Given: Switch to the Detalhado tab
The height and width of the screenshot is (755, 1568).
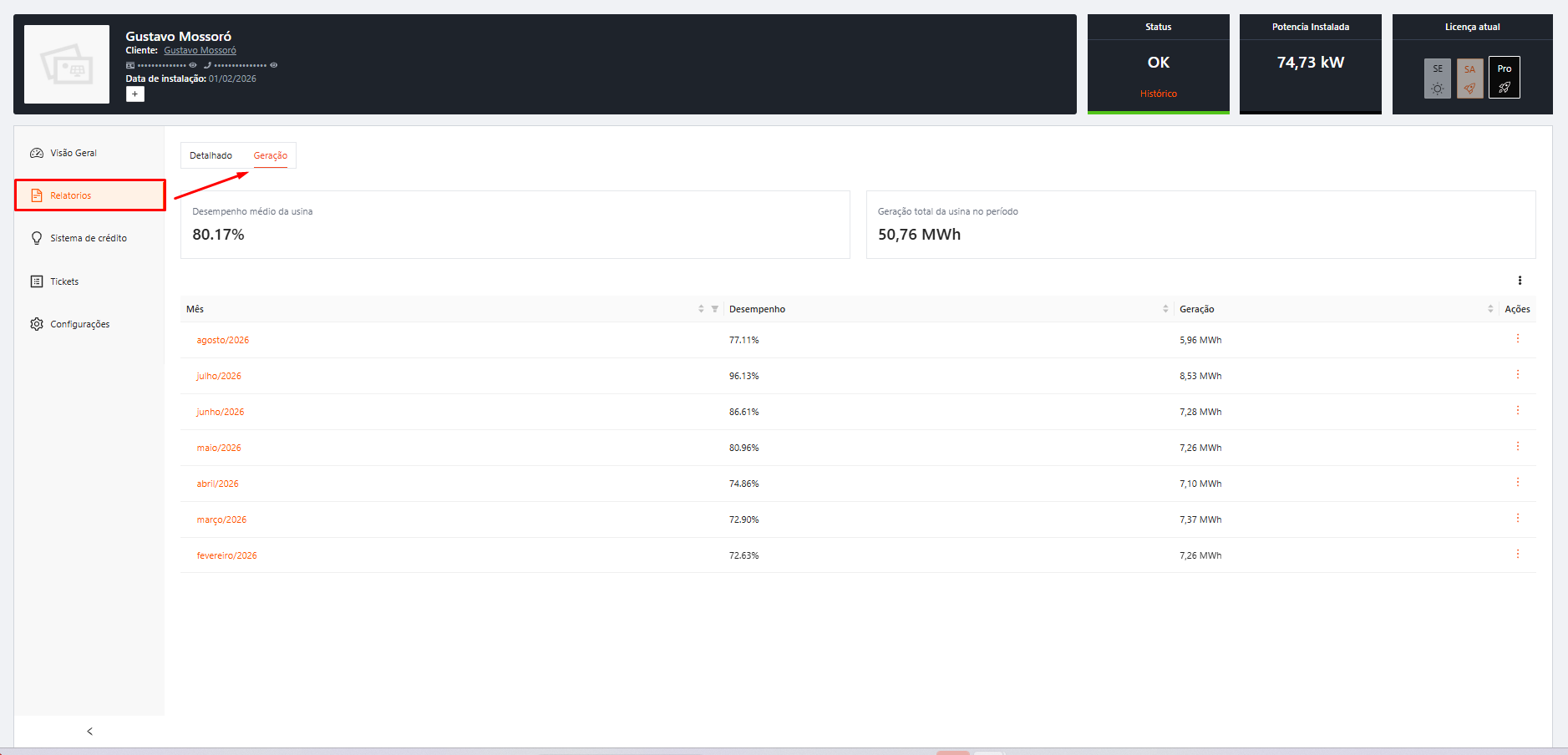Looking at the screenshot, I should (x=211, y=155).
